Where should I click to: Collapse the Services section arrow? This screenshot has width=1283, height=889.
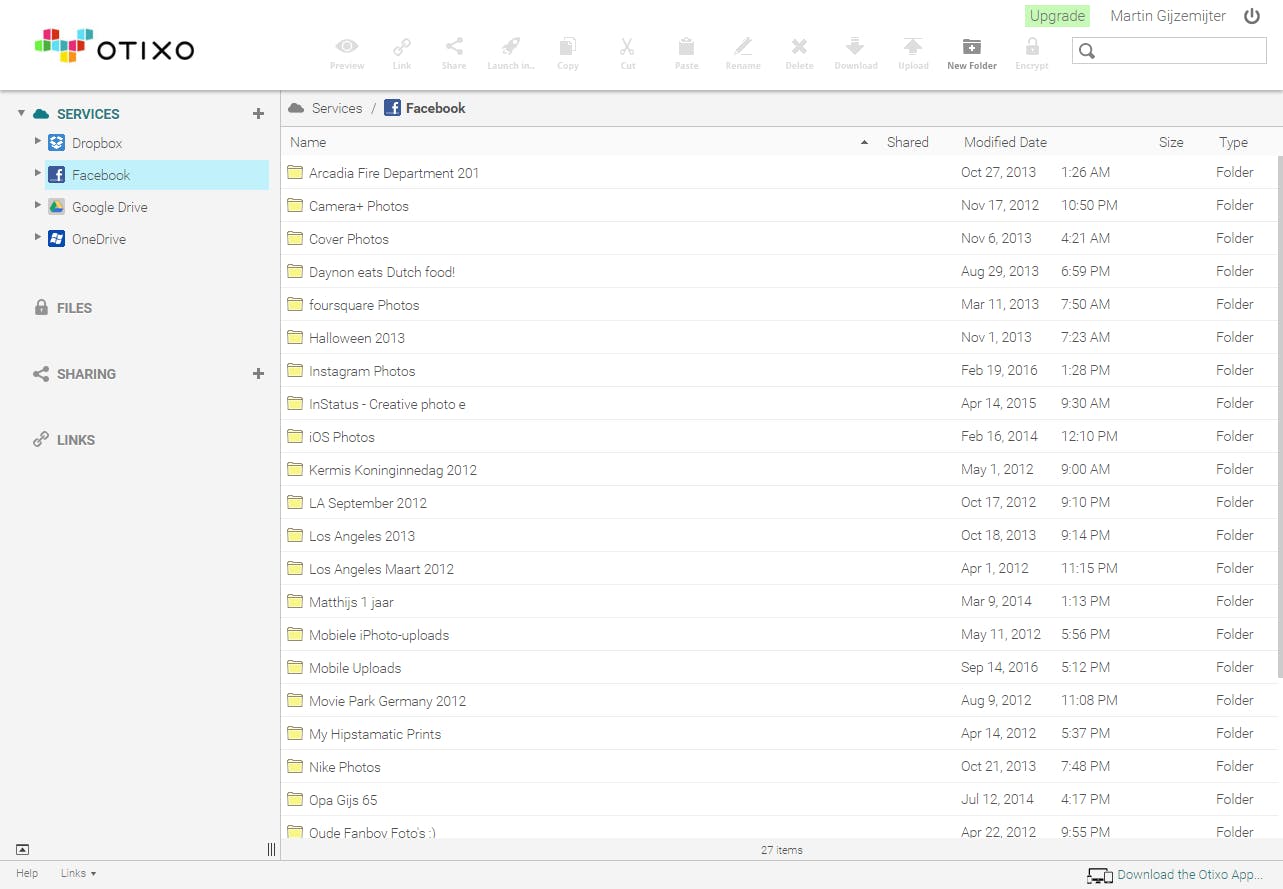tap(21, 114)
